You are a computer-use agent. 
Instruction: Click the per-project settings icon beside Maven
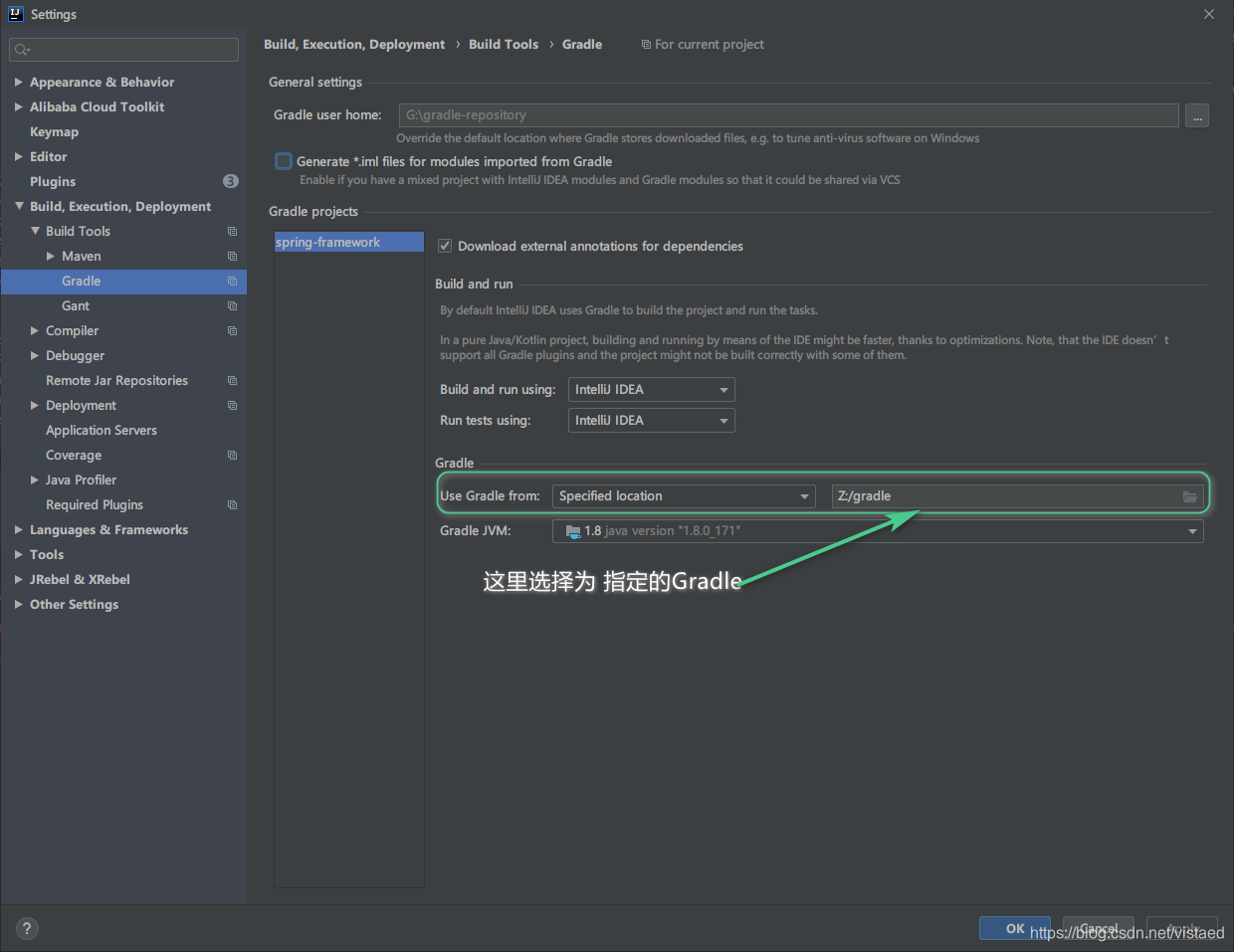tap(231, 256)
